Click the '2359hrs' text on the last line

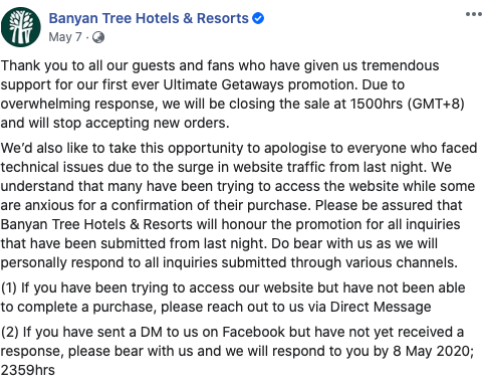point(28,370)
